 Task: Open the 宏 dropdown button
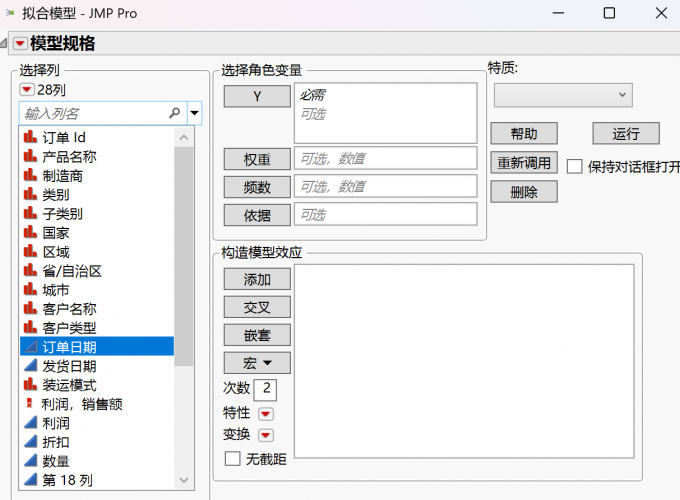(259, 362)
